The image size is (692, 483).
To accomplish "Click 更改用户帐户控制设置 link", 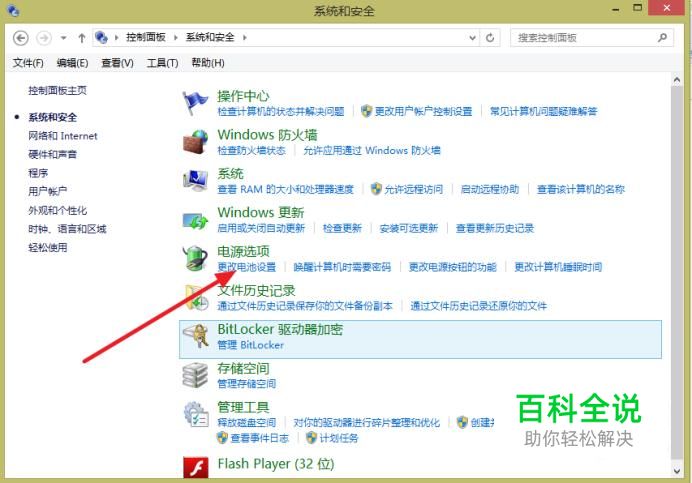I will tap(423, 111).
